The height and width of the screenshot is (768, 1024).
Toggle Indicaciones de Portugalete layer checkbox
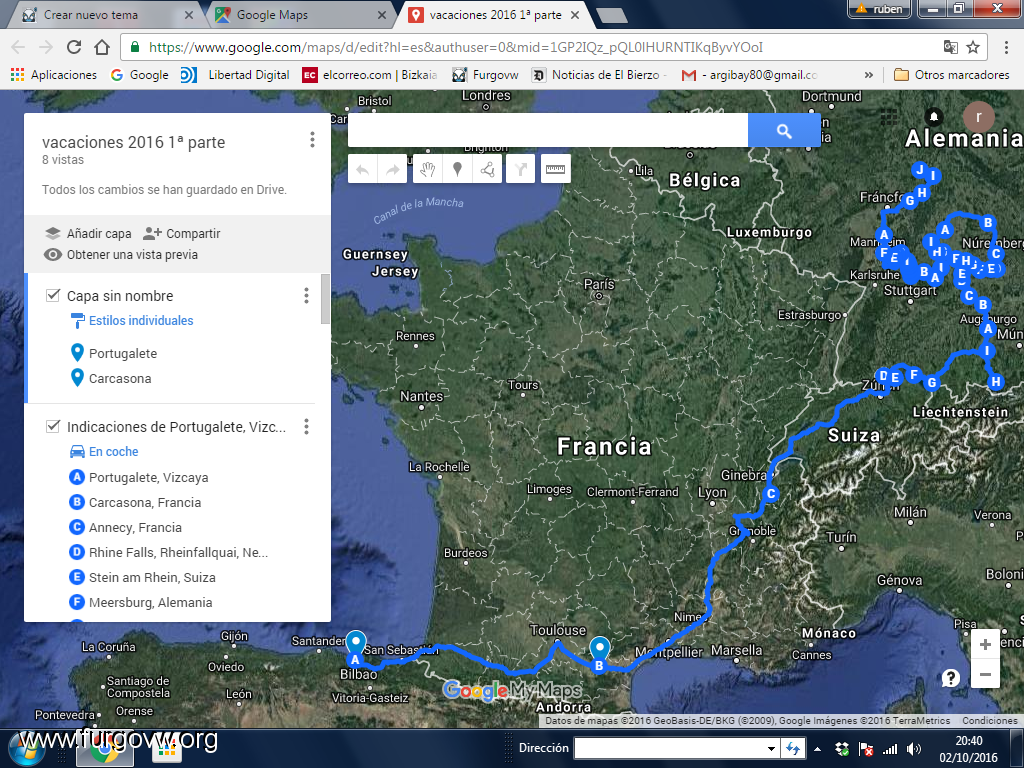tap(53, 426)
